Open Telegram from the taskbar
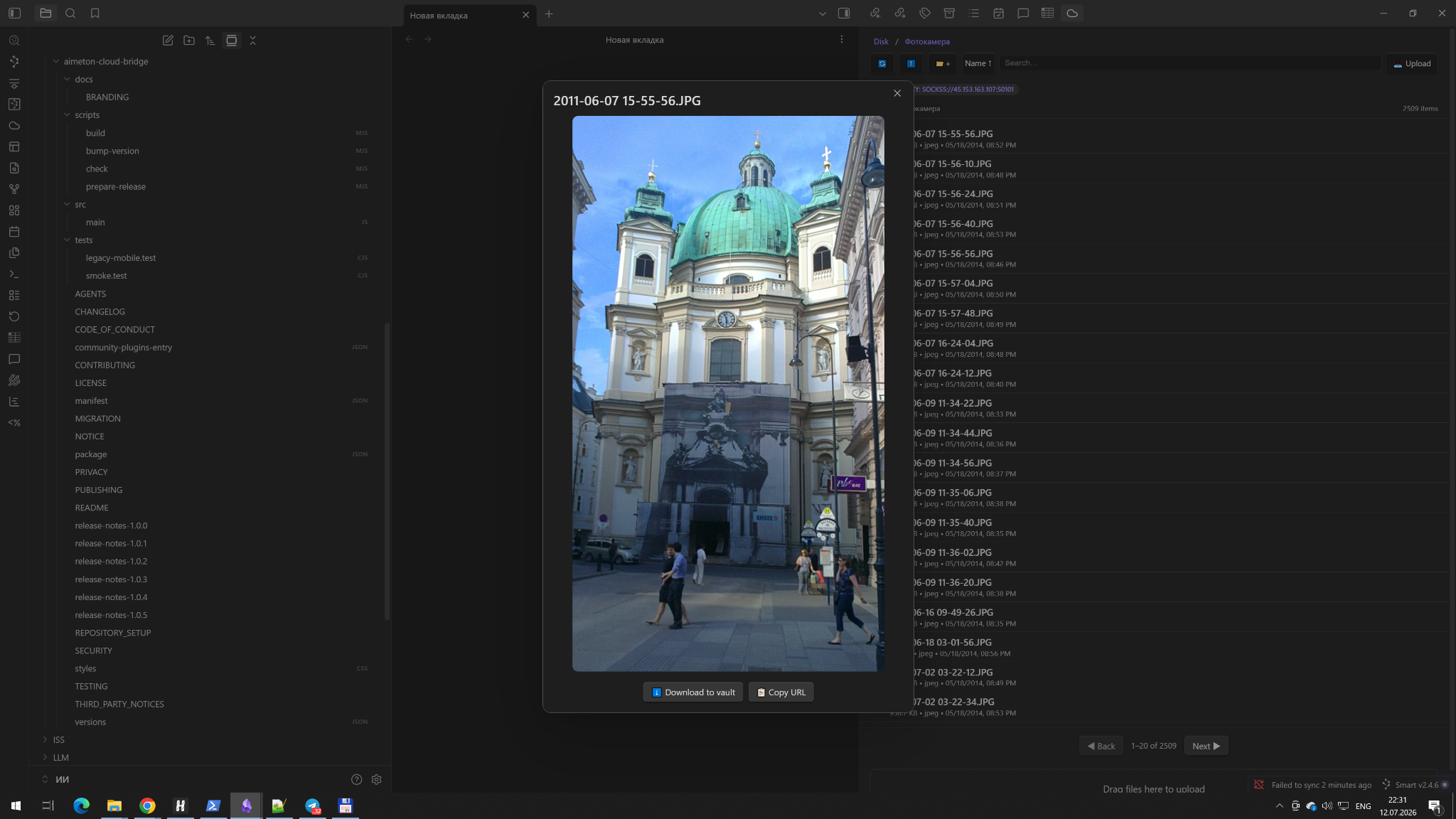 pyautogui.click(x=313, y=806)
